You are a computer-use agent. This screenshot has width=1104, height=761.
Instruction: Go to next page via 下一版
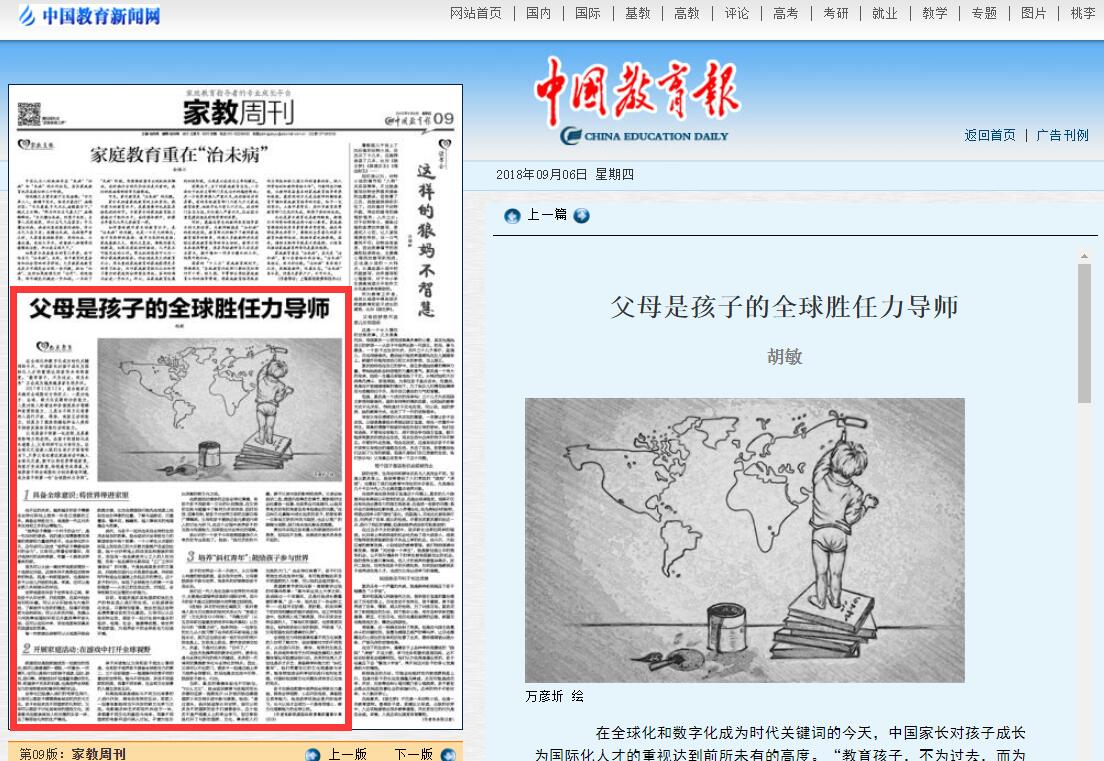(x=413, y=754)
